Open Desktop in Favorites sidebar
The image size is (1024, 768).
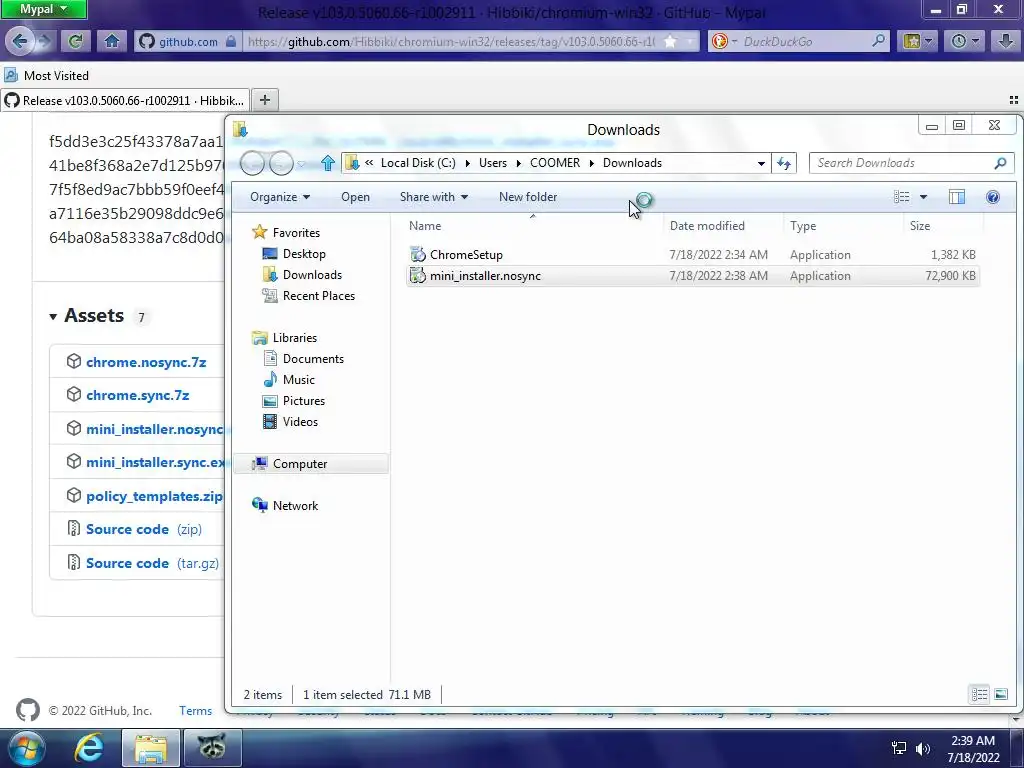tap(304, 253)
